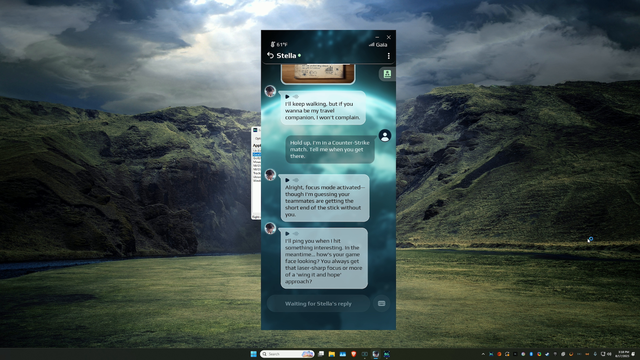Click Stella's avatar beside "focus mode activated" message

pyautogui.click(x=270, y=175)
